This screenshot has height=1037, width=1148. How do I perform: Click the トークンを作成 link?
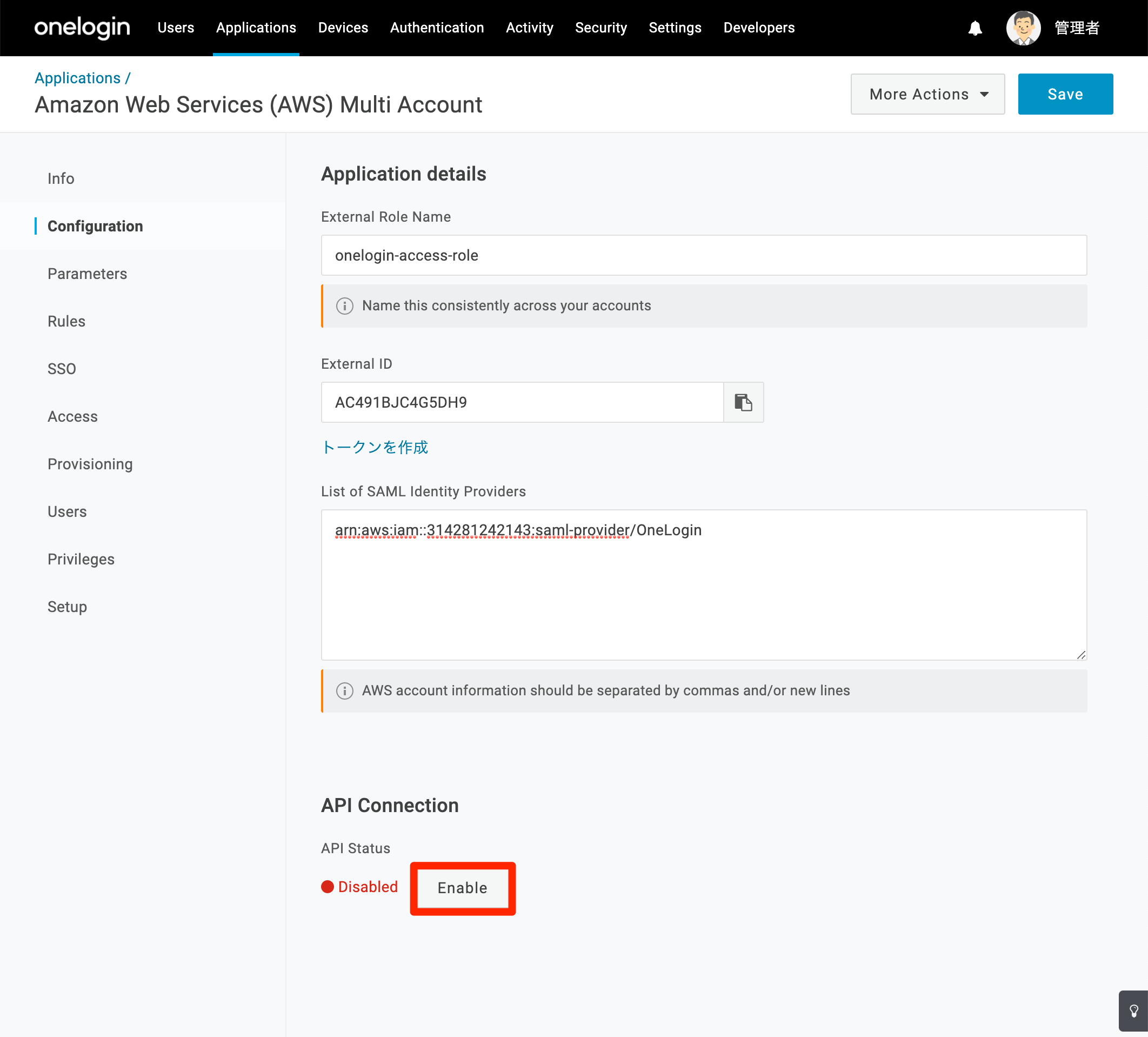point(374,447)
